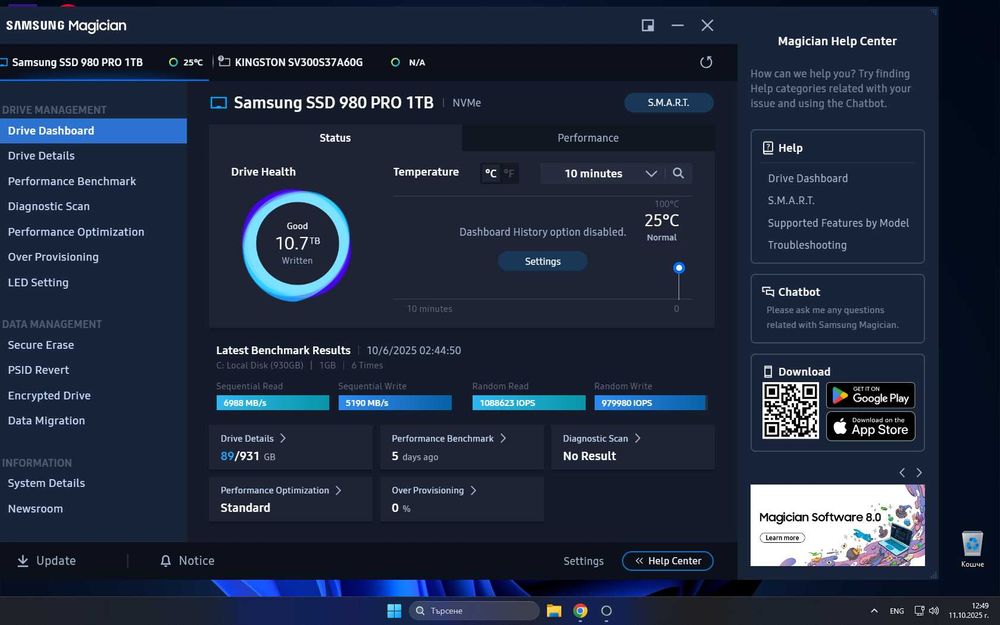Switch to the Status tab
1000x625 pixels.
(335, 138)
